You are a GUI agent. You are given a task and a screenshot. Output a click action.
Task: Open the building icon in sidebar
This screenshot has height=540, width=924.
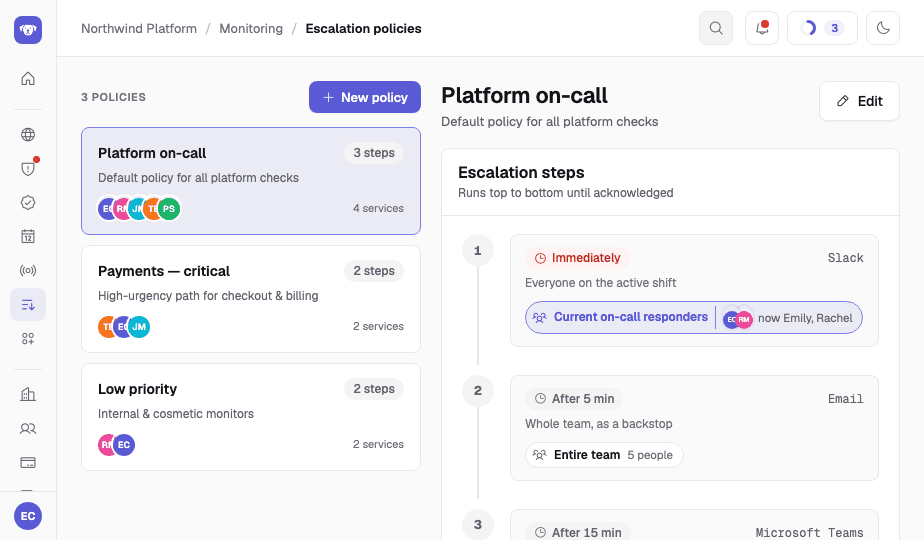coord(28,394)
